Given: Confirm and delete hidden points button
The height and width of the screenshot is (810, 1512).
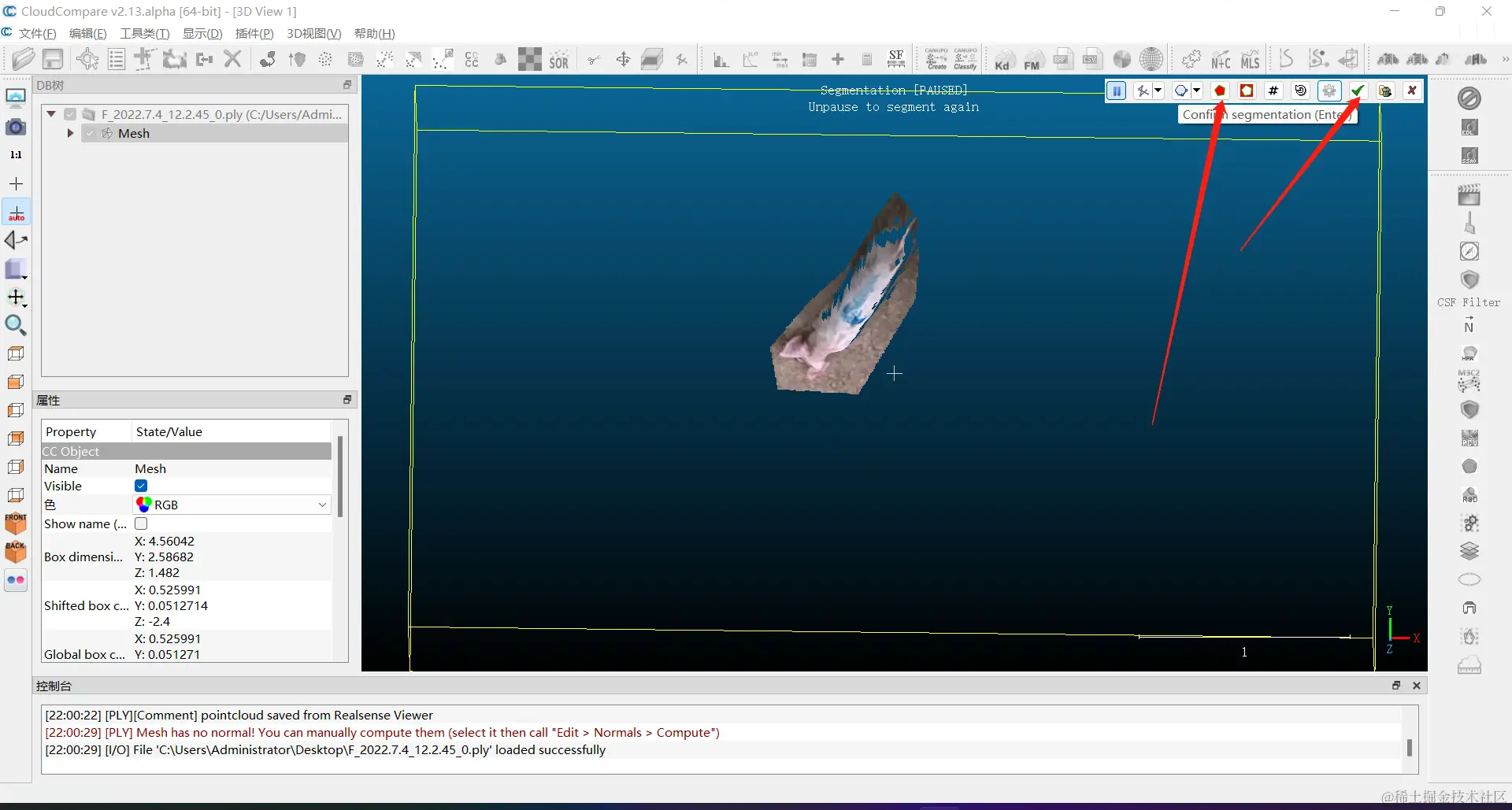Looking at the screenshot, I should [1384, 91].
